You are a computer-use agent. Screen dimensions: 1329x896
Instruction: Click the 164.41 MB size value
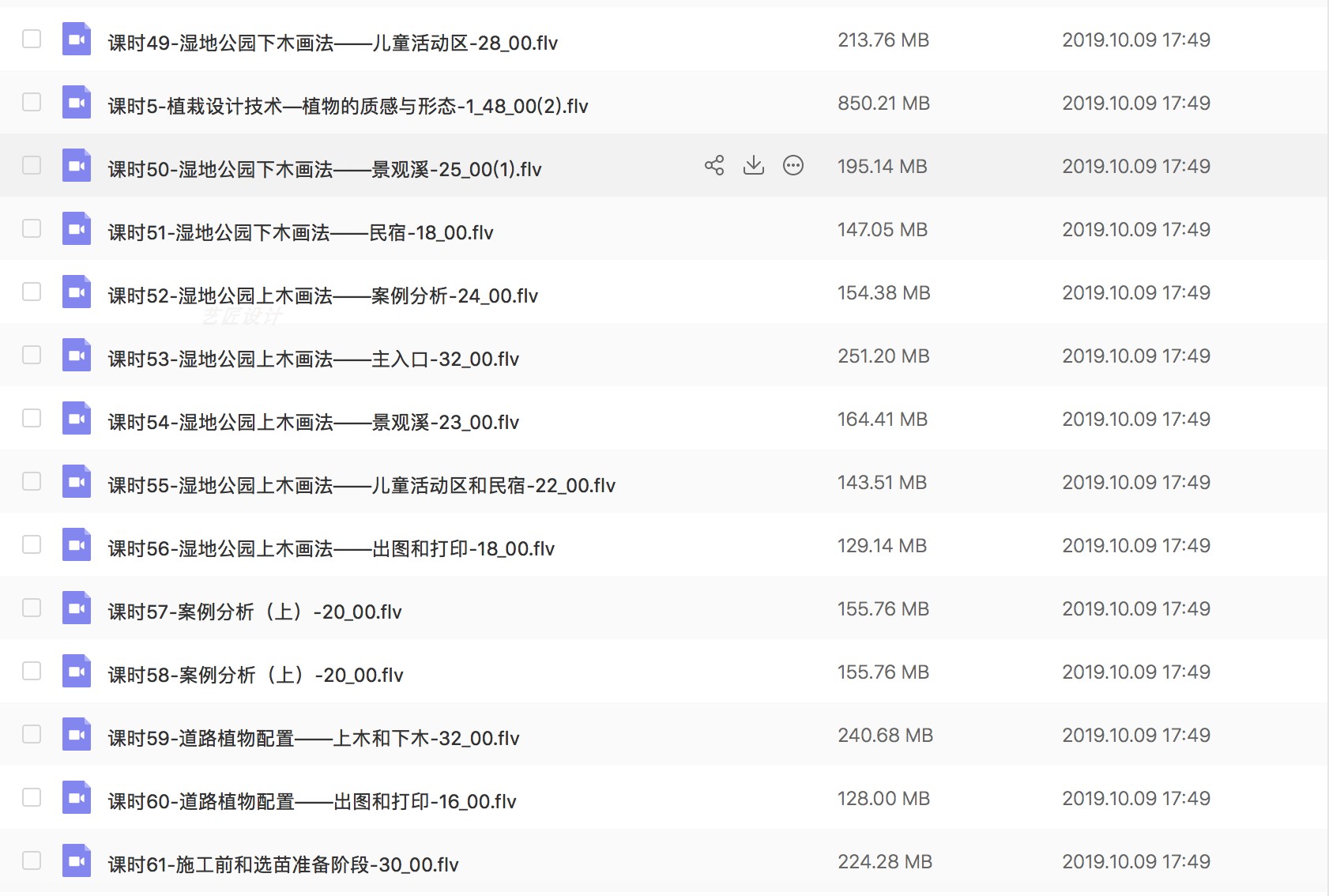pyautogui.click(x=883, y=419)
